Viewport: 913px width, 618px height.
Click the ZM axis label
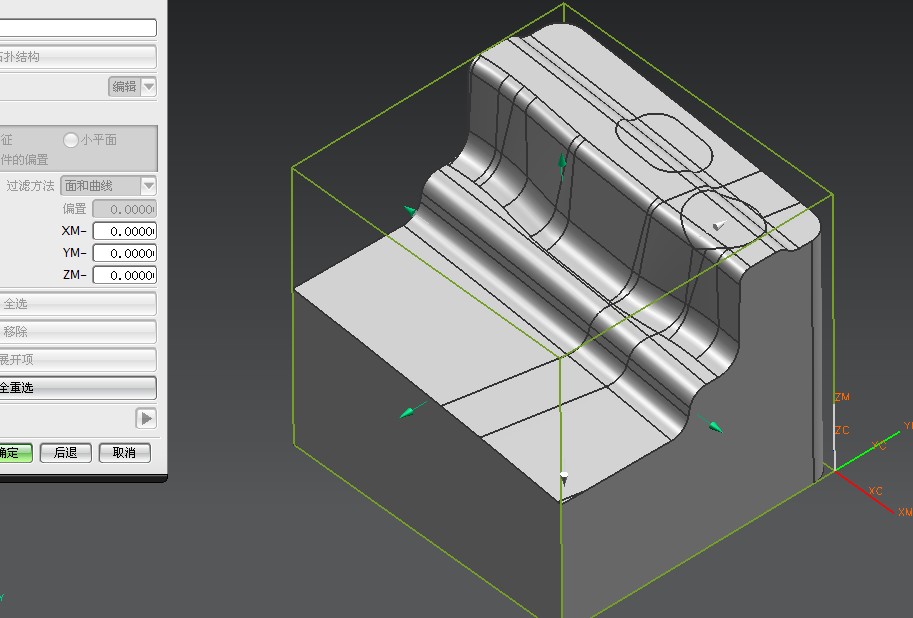[842, 397]
